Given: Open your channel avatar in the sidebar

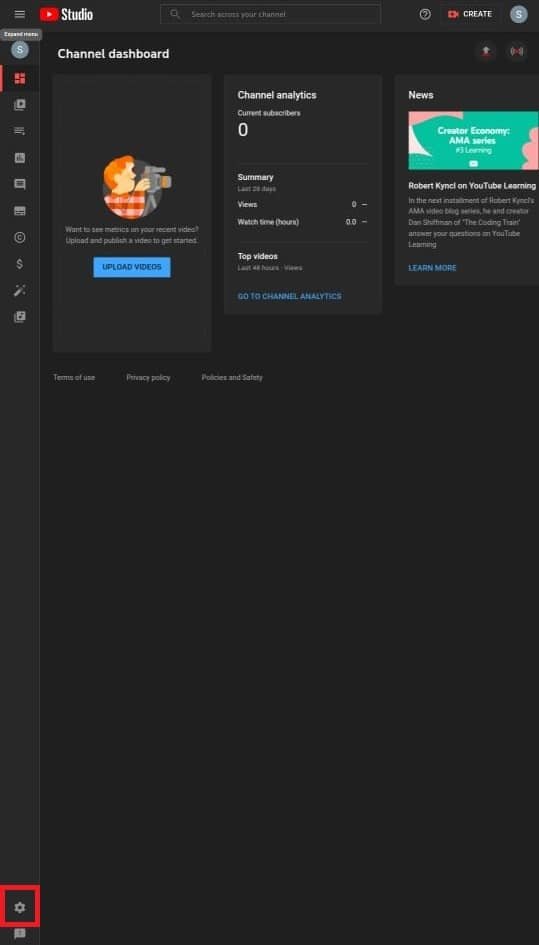Looking at the screenshot, I should (20, 50).
